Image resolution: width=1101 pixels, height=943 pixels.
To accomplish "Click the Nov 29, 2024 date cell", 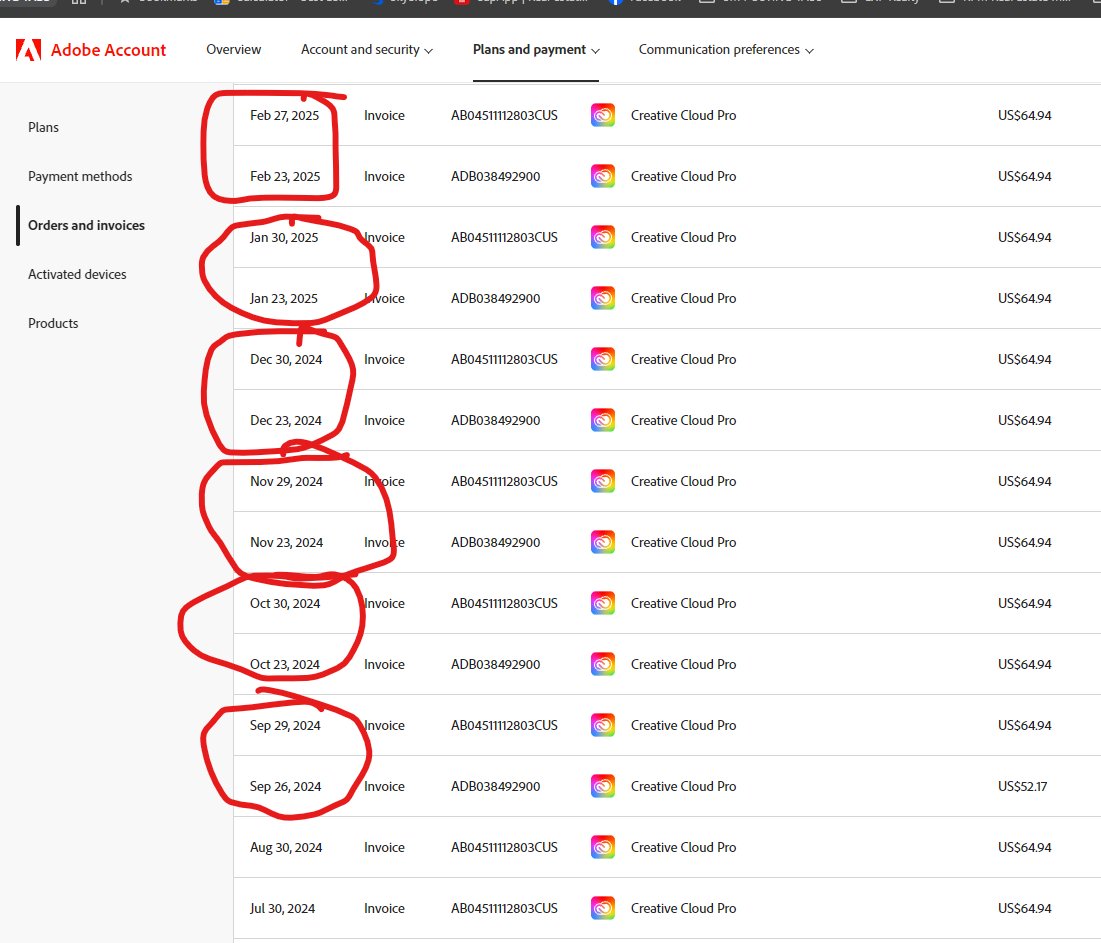I will 286,482.
